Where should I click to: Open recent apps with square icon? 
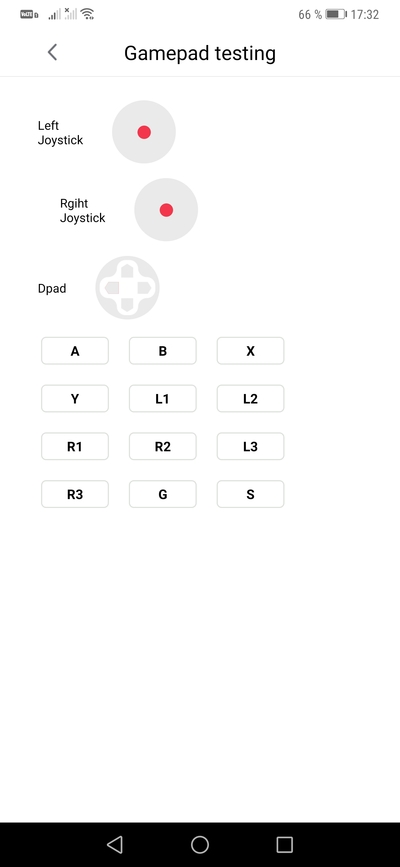coord(284,844)
